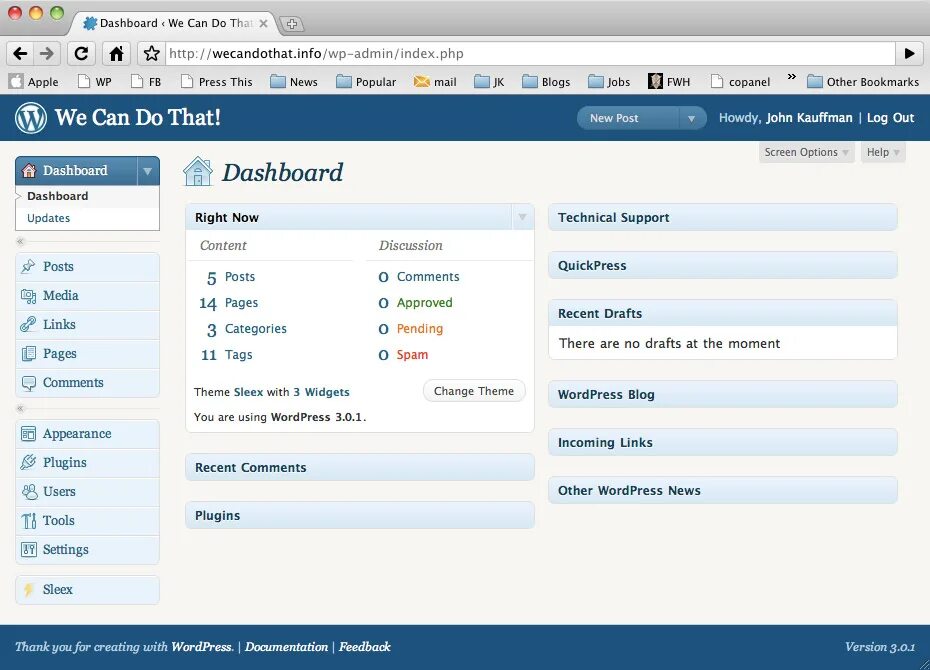
Task: Reload the page with refresh icon
Action: 81,54
